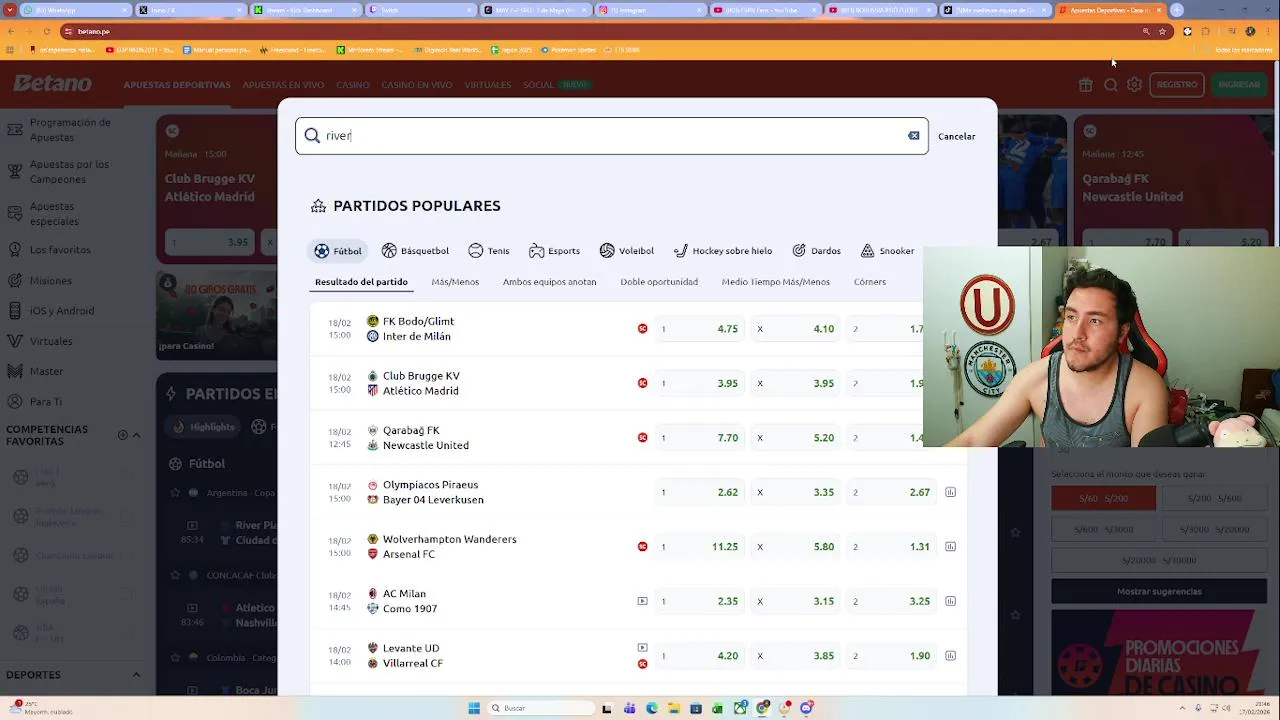Click the header search magnifier icon
The height and width of the screenshot is (720, 1280).
[1110, 85]
